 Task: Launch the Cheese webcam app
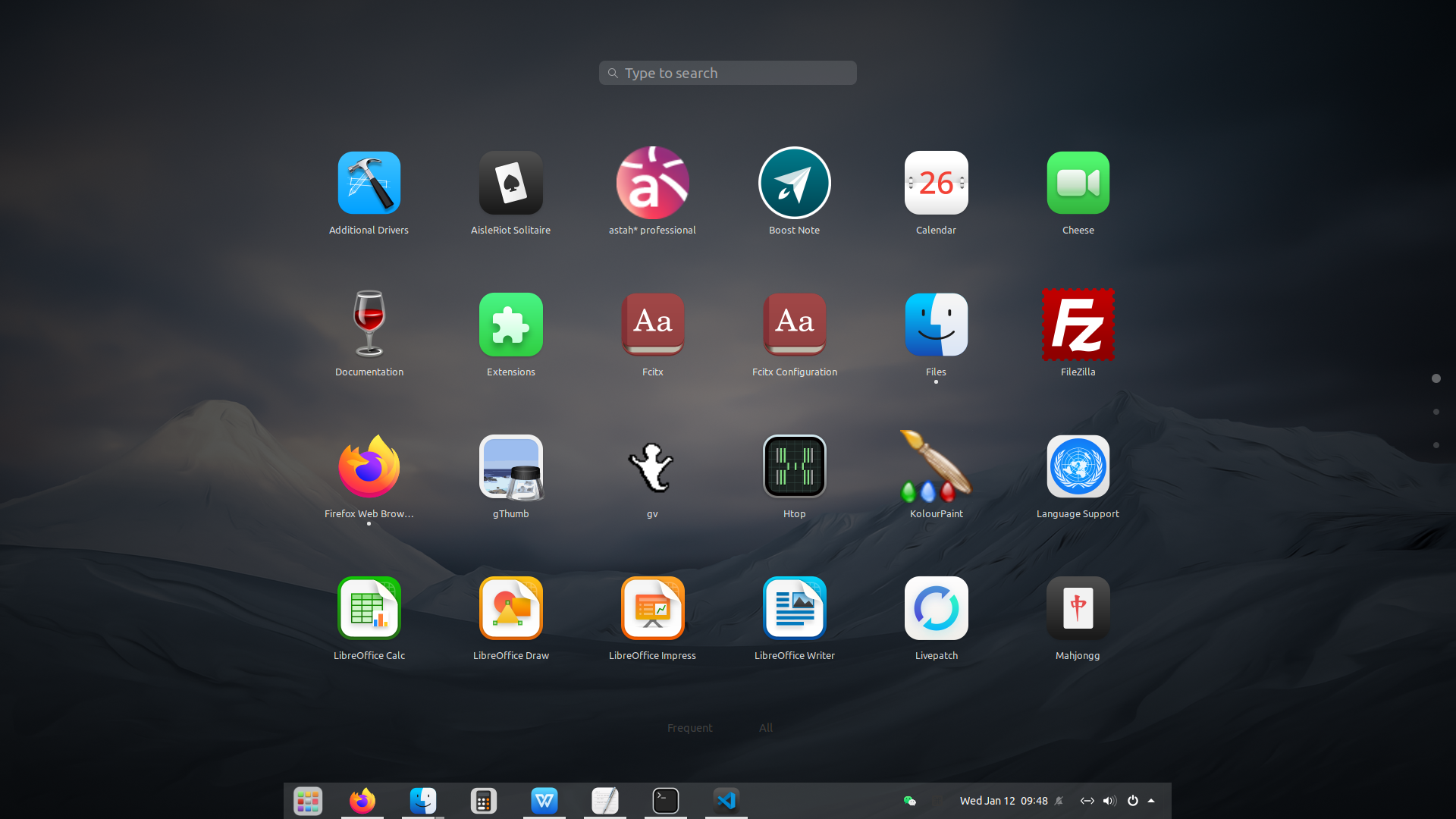click(1078, 183)
